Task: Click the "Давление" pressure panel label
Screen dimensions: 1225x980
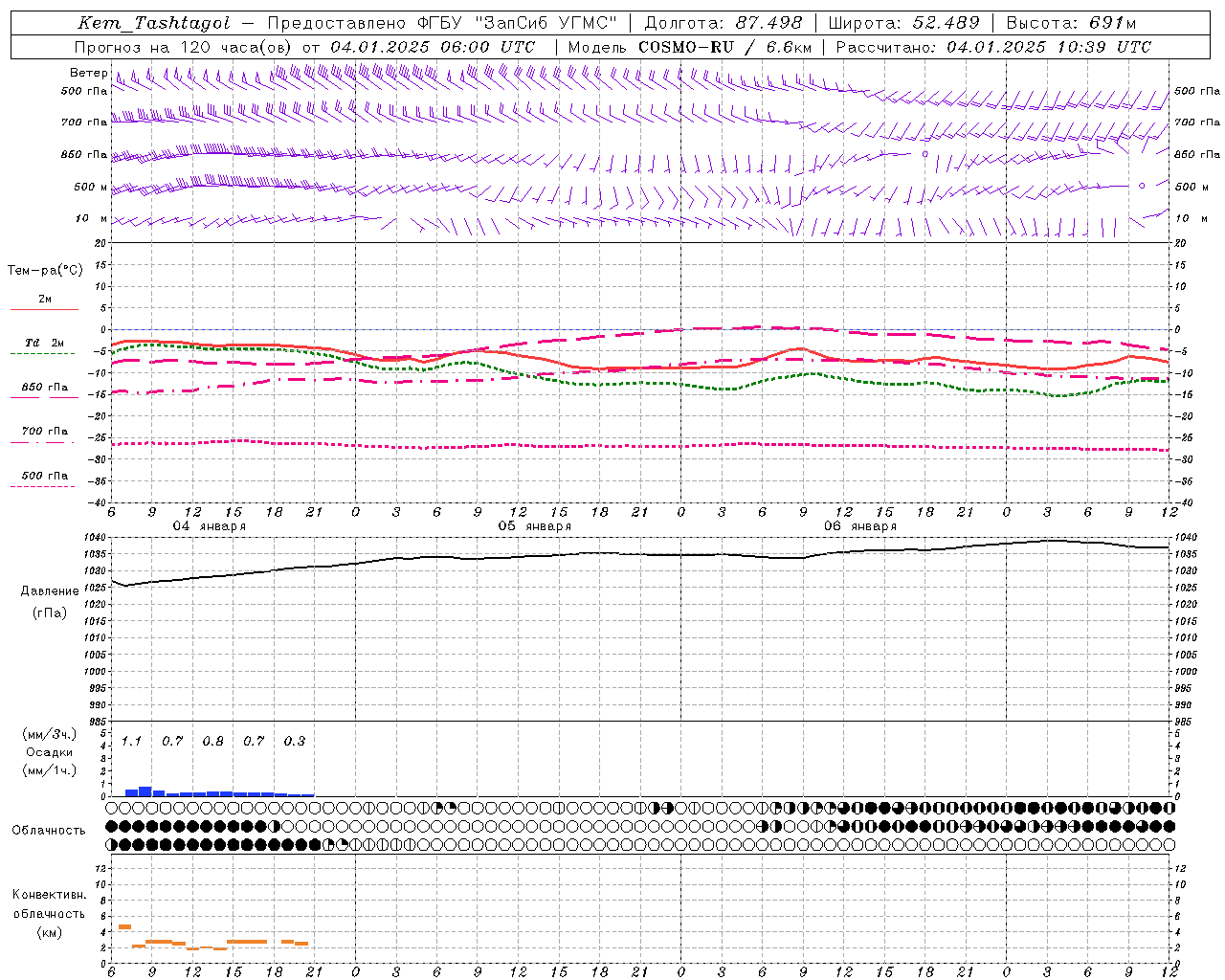Action: [49, 591]
